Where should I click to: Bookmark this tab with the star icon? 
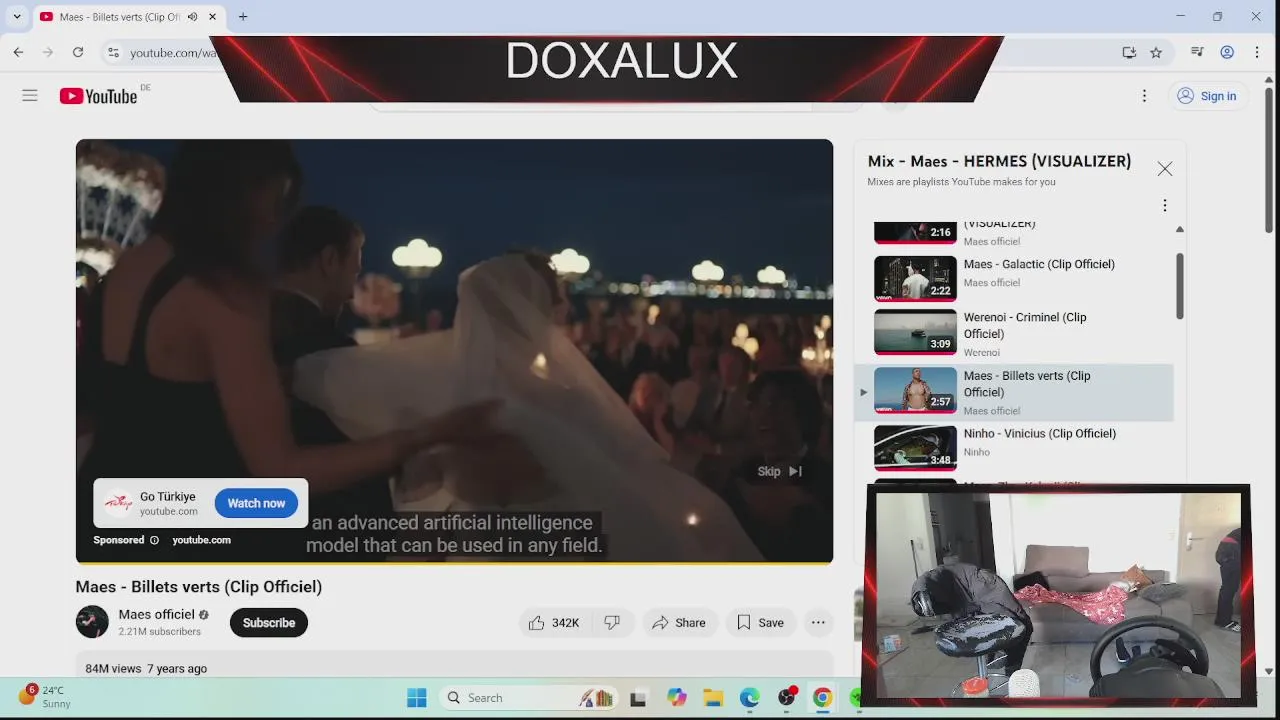pyautogui.click(x=1156, y=52)
